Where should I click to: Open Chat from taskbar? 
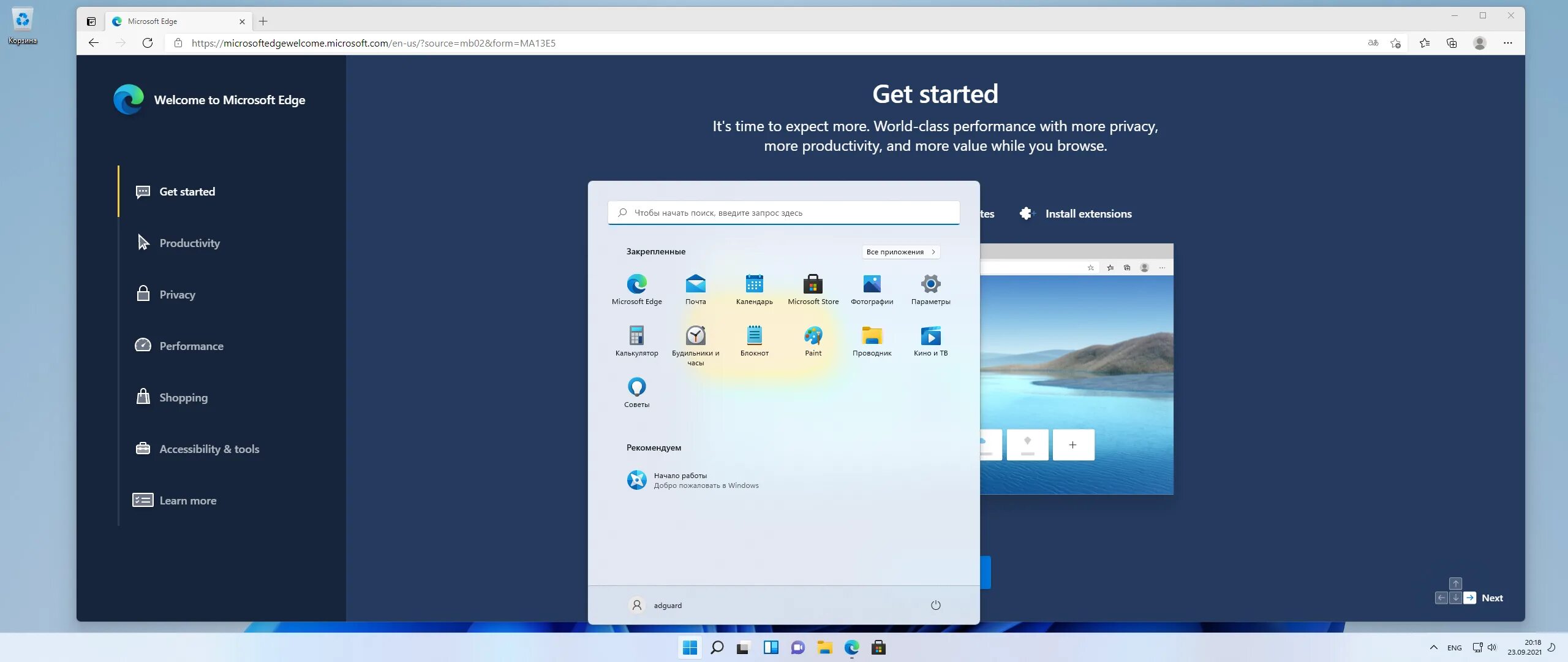pyautogui.click(x=798, y=648)
